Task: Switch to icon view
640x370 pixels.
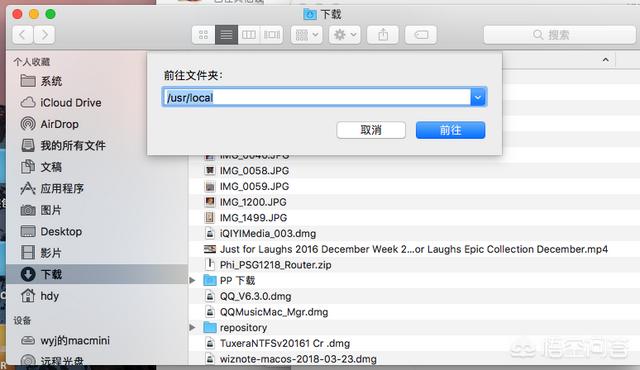Action: point(203,35)
